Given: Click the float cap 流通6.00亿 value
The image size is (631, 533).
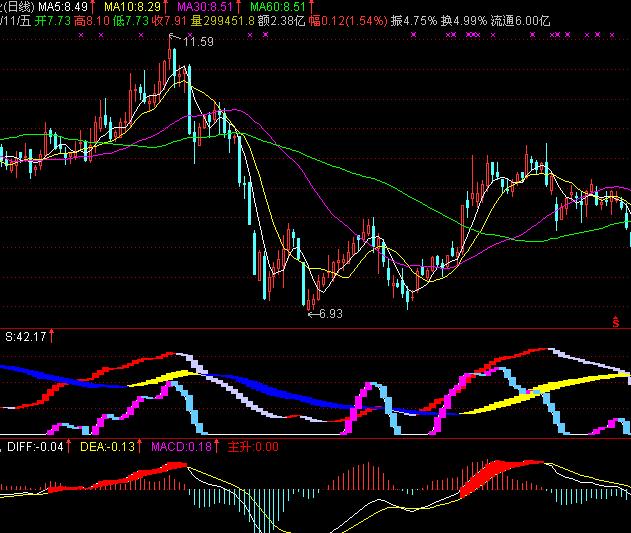Looking at the screenshot, I should coord(520,21).
